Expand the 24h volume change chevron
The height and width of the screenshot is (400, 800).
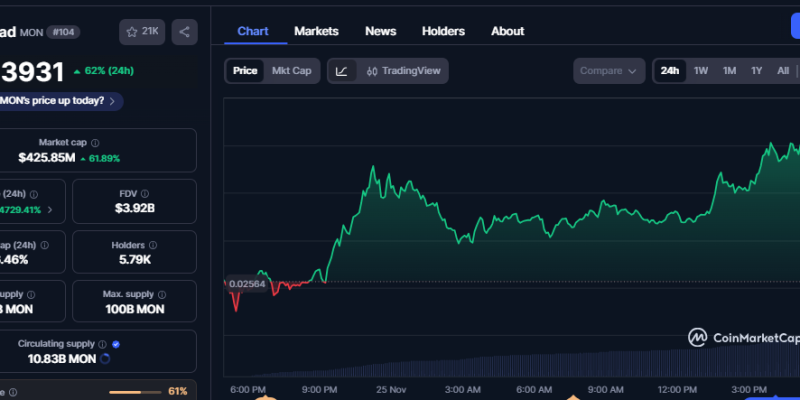(x=50, y=210)
